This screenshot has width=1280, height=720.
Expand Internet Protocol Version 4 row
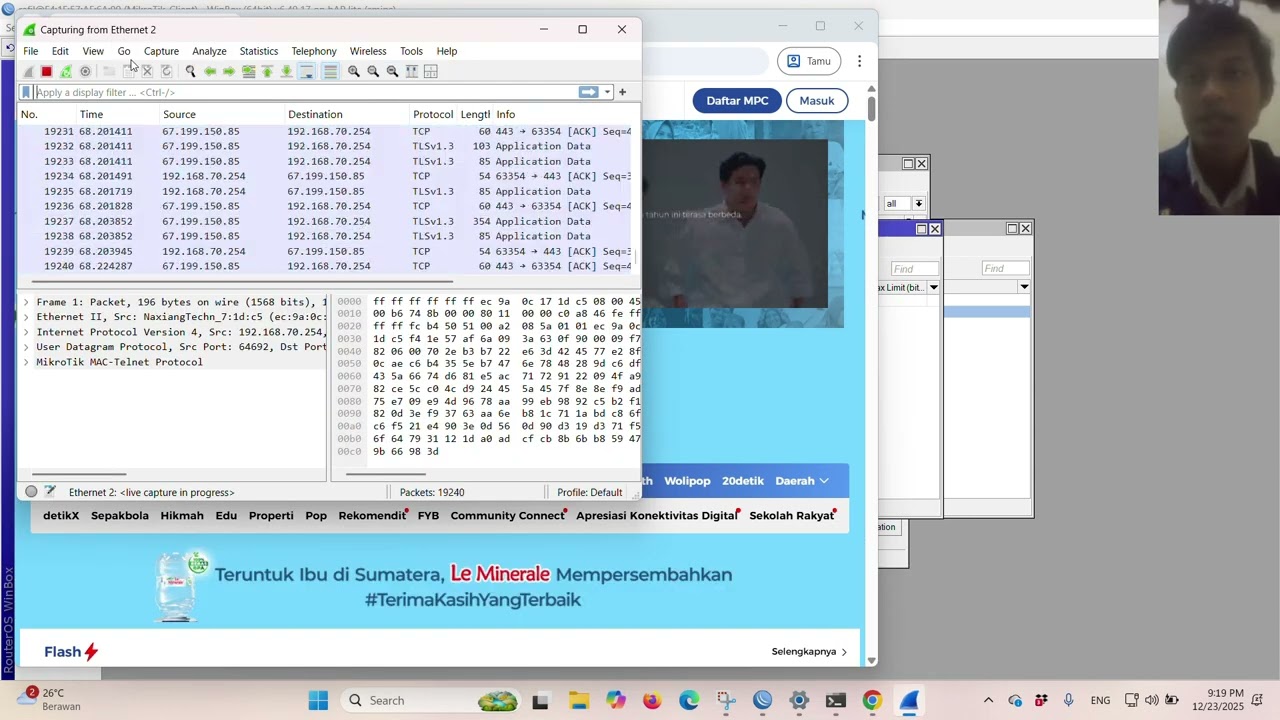coord(27,332)
